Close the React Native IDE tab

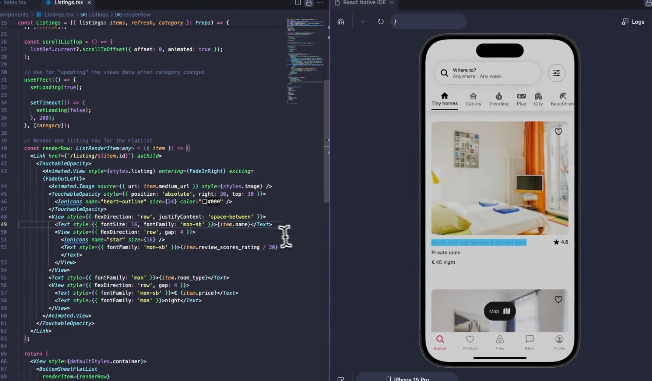point(391,2)
